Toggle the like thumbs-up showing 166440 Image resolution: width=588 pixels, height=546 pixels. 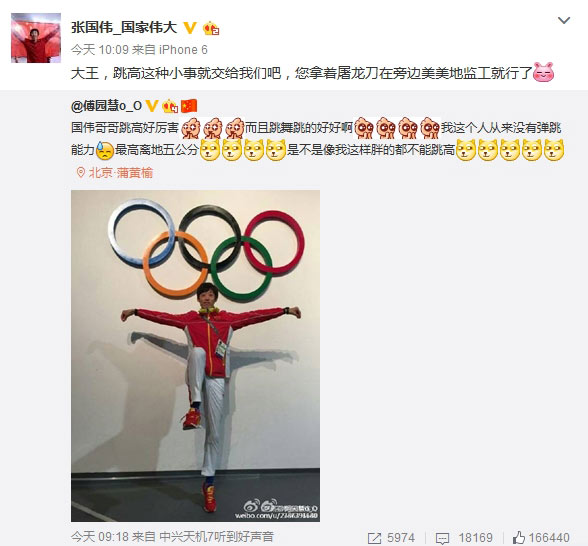point(519,538)
